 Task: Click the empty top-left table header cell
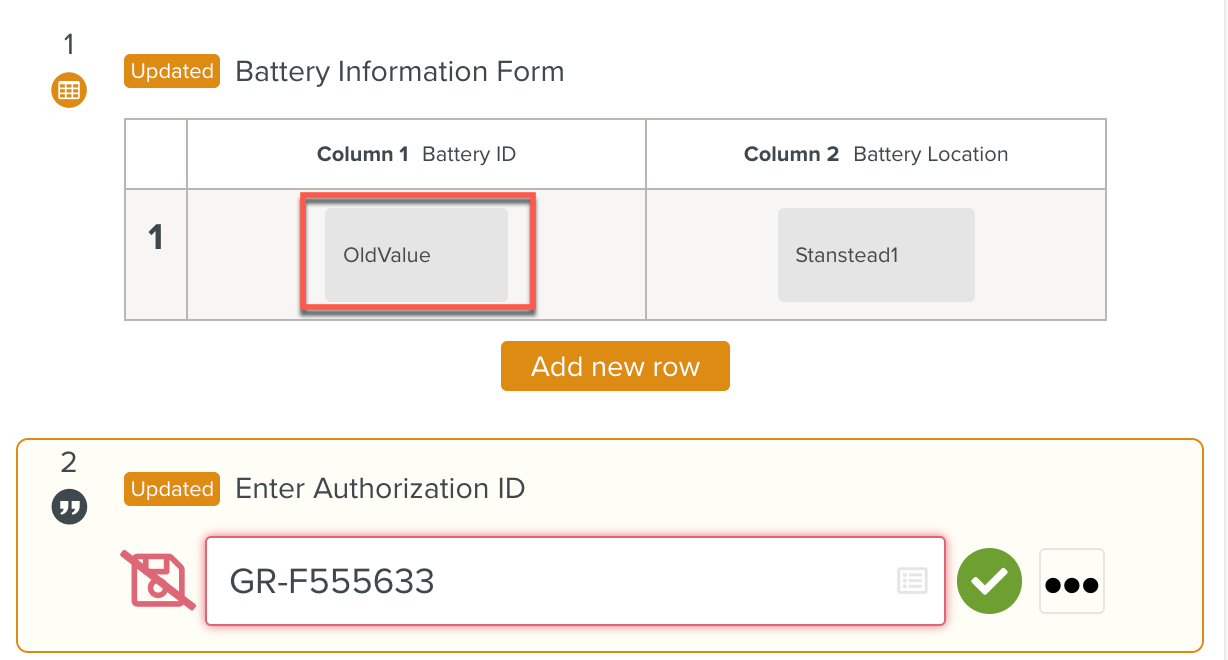click(x=156, y=154)
